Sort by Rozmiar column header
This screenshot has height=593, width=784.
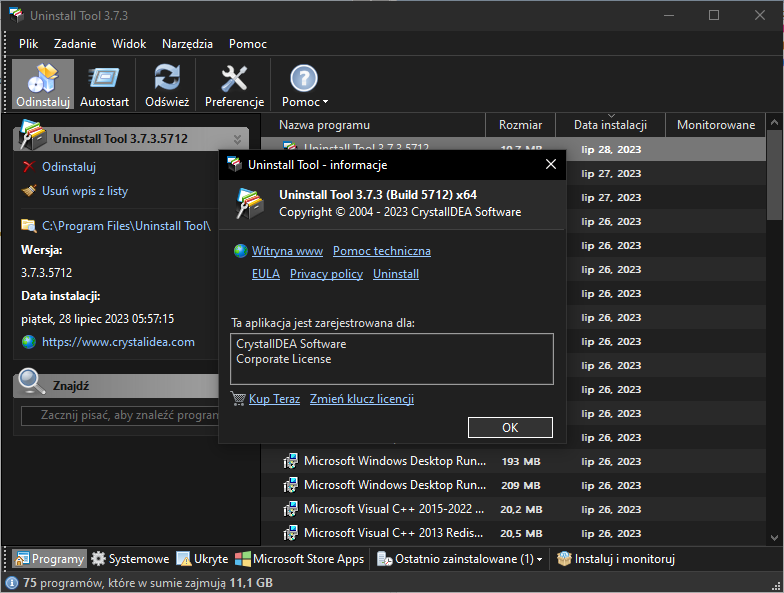(x=520, y=125)
